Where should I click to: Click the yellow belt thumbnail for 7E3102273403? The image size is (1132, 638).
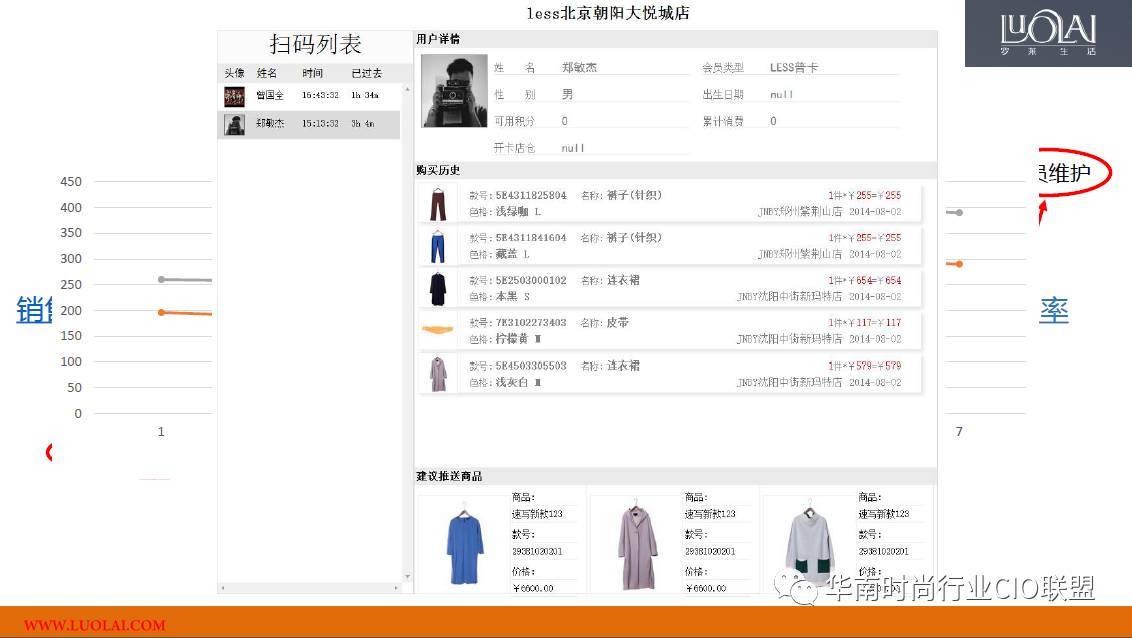(x=437, y=331)
